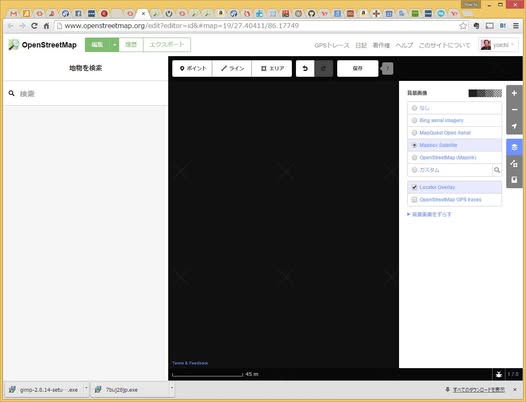The image size is (526, 402).
Task: Open the help panel icon
Action: click(x=514, y=180)
